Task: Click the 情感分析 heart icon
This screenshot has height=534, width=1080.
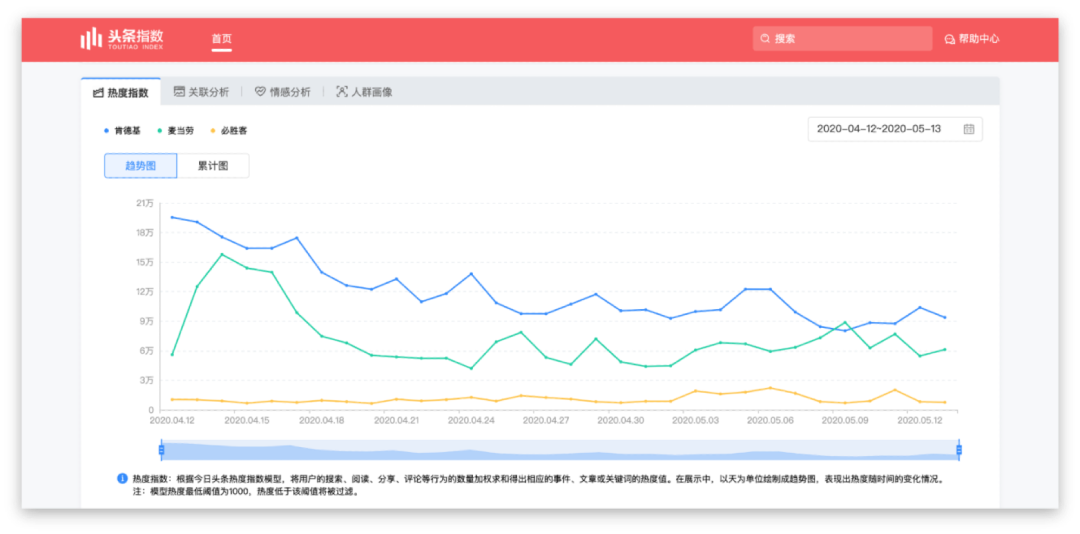Action: click(x=260, y=92)
